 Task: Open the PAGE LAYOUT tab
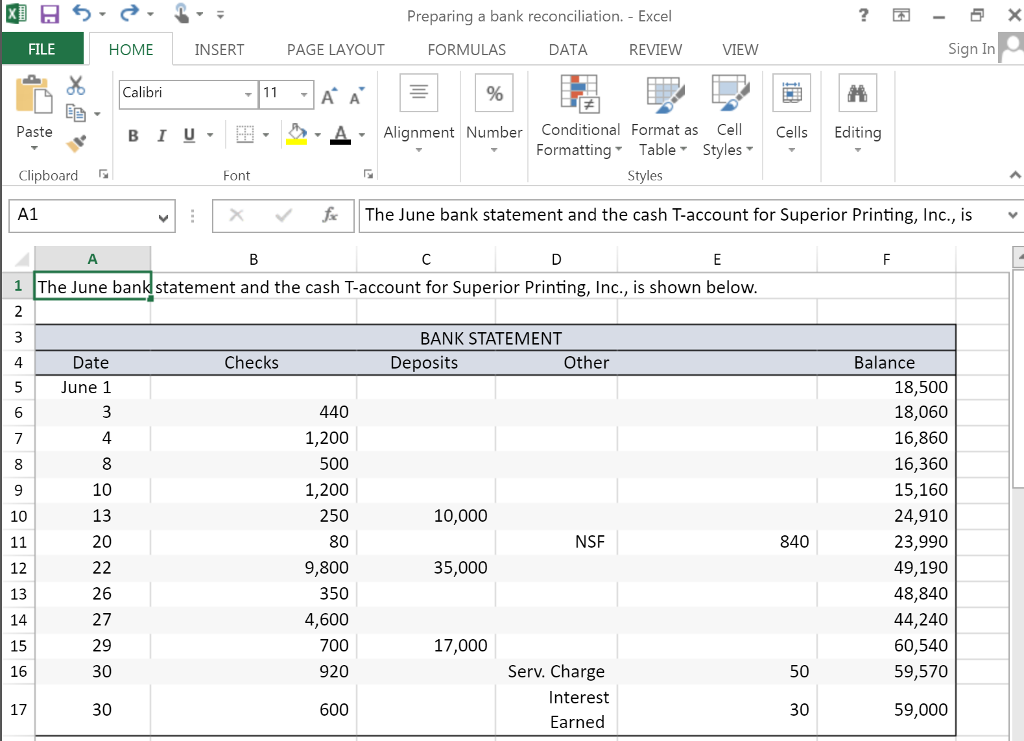click(x=335, y=49)
